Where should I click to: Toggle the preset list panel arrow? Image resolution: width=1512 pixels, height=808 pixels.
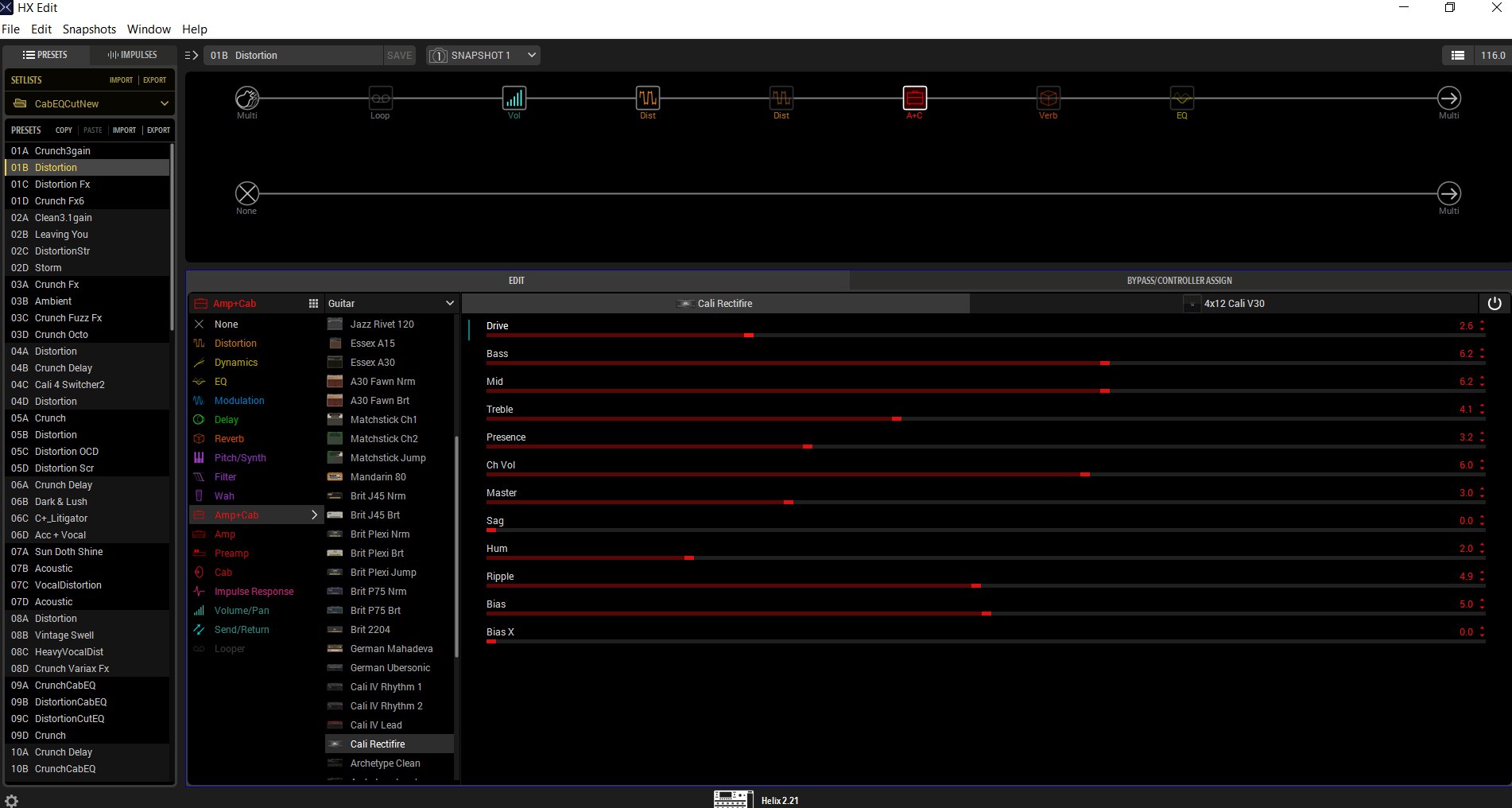click(x=191, y=56)
